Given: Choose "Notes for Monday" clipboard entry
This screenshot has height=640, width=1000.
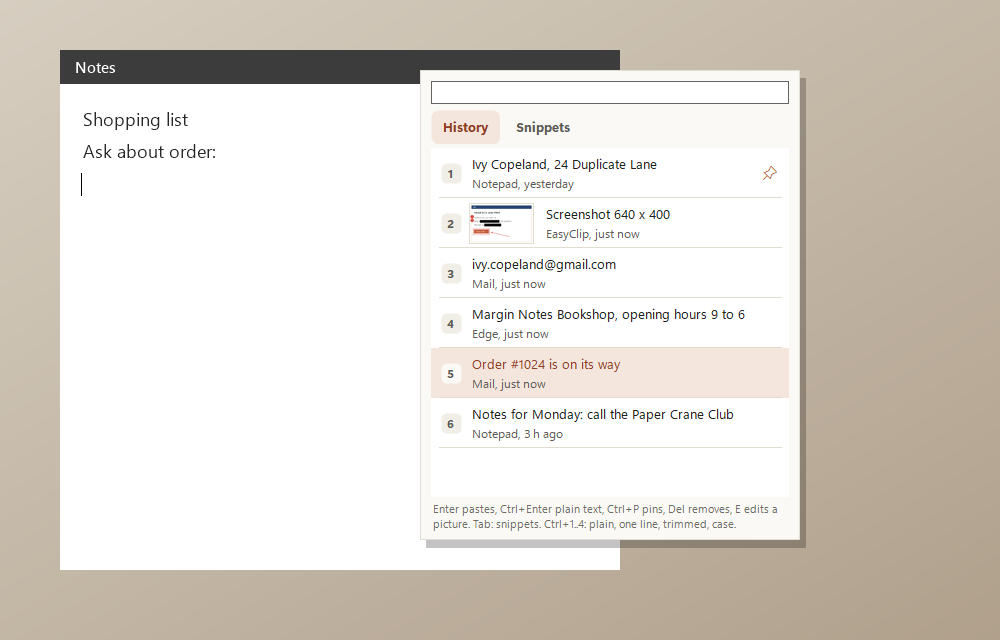Looking at the screenshot, I should (x=610, y=423).
